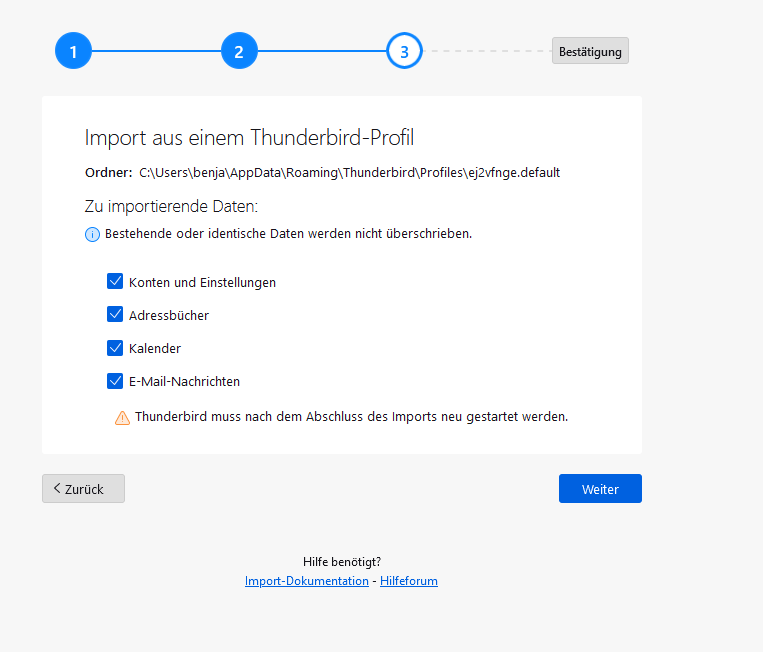Click the 'Hilfe benötigt?' text
The height and width of the screenshot is (652, 763).
[x=342, y=562]
